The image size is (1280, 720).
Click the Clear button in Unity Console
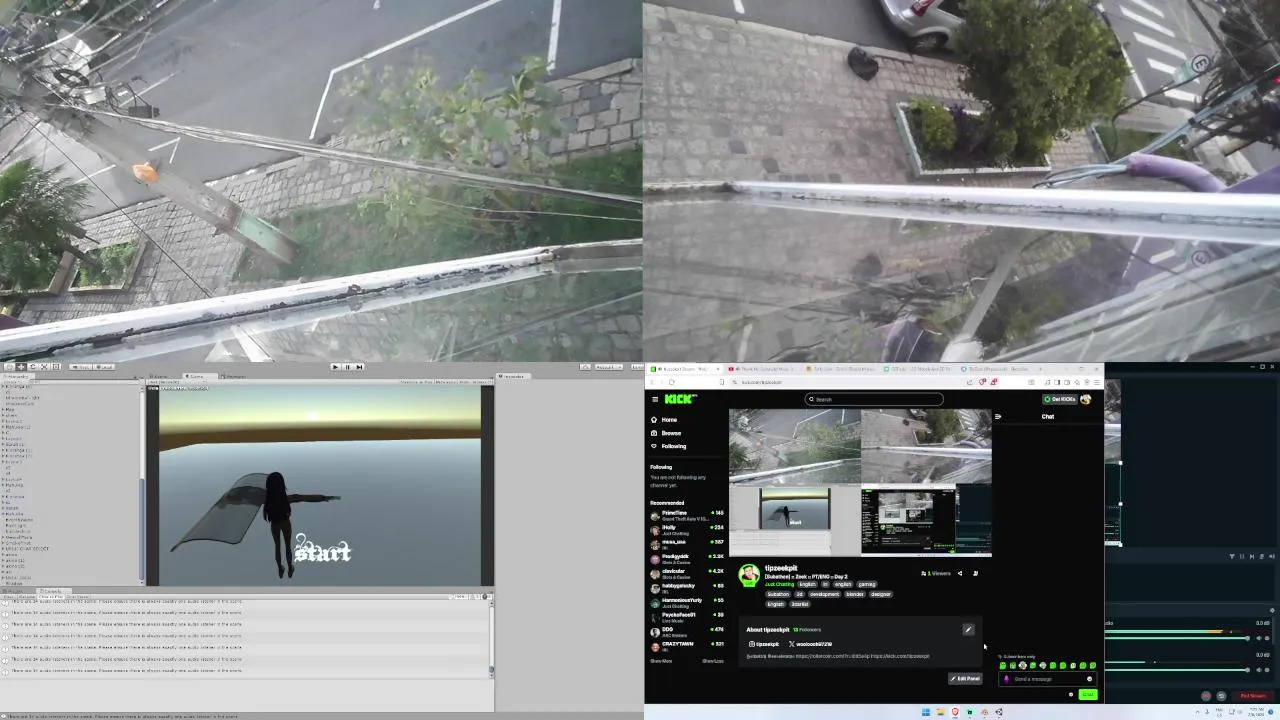point(10,597)
